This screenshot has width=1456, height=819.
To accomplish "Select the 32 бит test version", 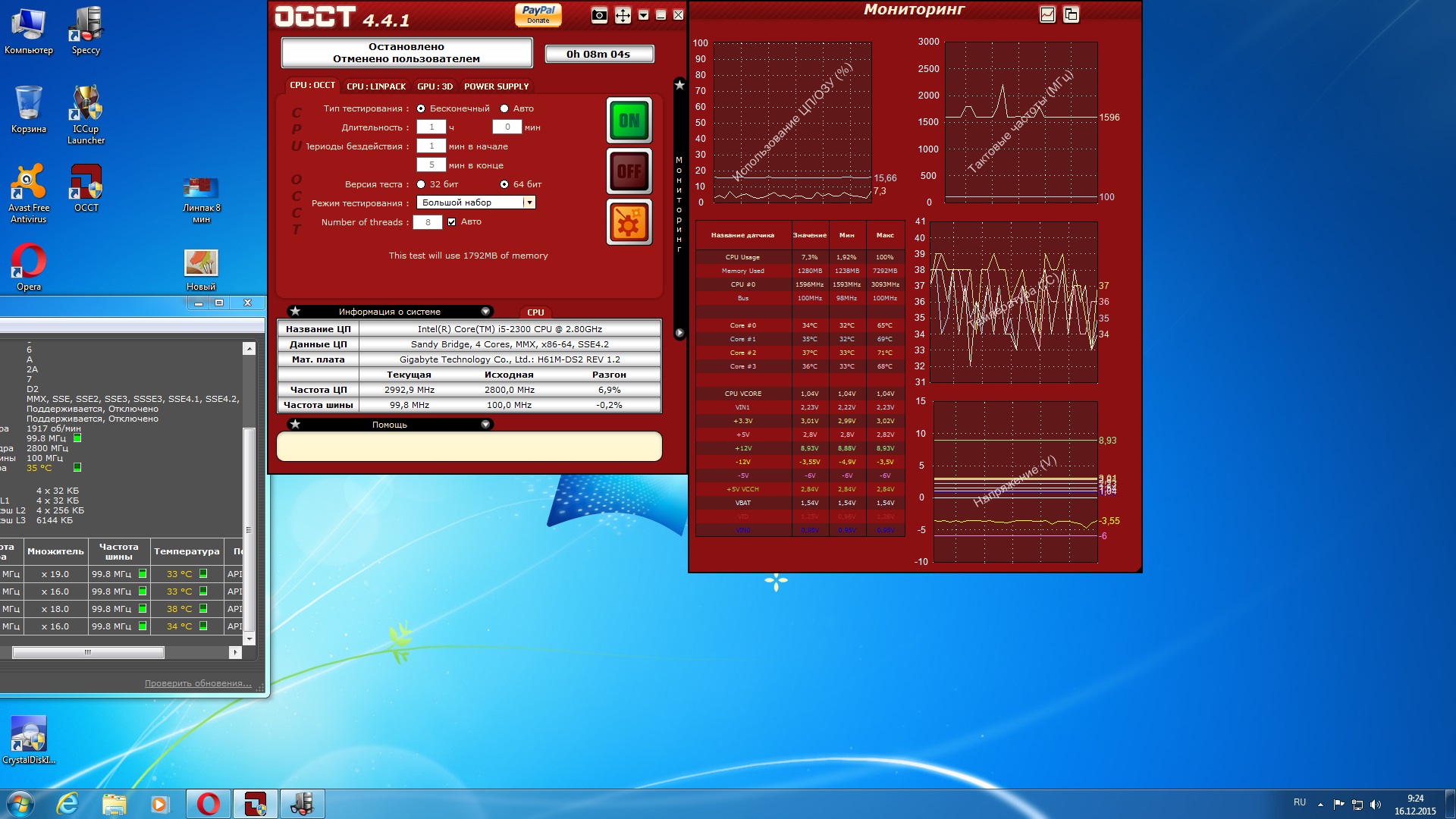I will point(421,184).
